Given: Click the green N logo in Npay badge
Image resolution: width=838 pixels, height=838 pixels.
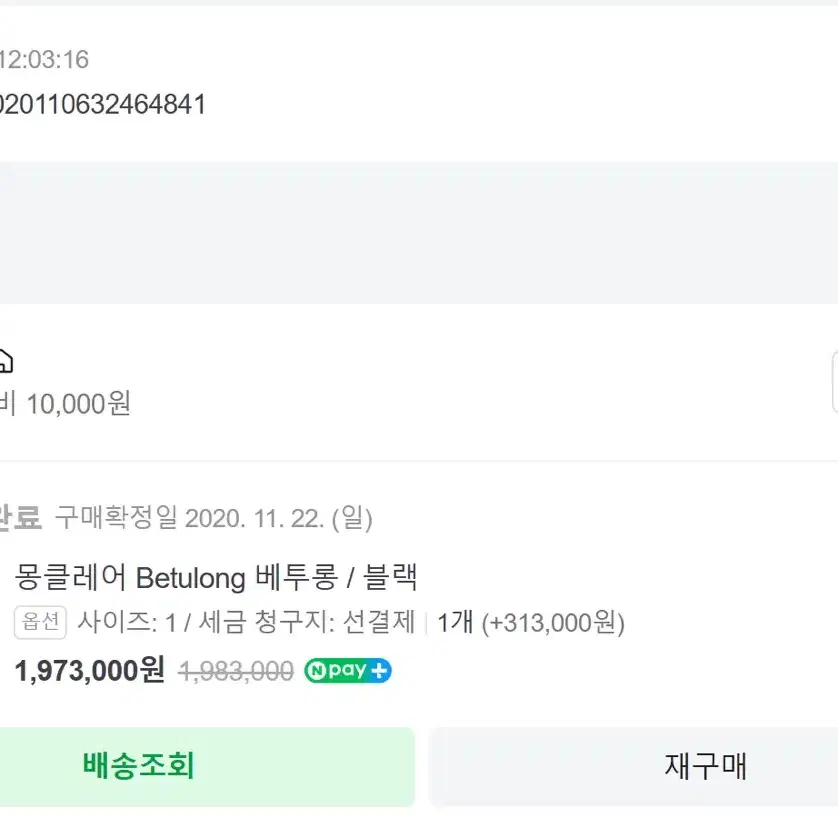Looking at the screenshot, I should point(316,671).
